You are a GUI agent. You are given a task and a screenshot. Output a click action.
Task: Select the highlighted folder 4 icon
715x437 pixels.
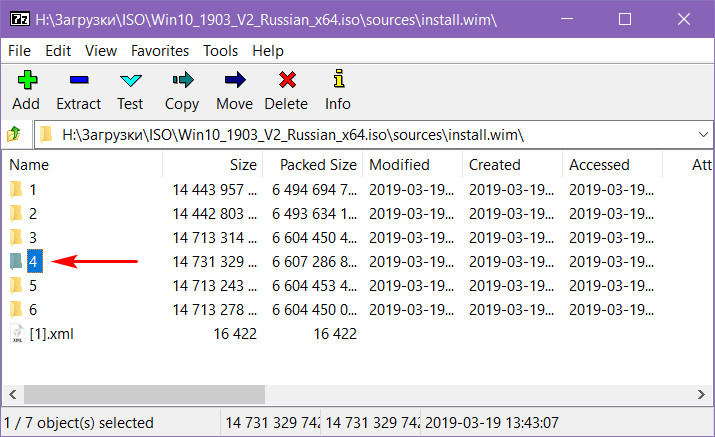pyautogui.click(x=16, y=261)
